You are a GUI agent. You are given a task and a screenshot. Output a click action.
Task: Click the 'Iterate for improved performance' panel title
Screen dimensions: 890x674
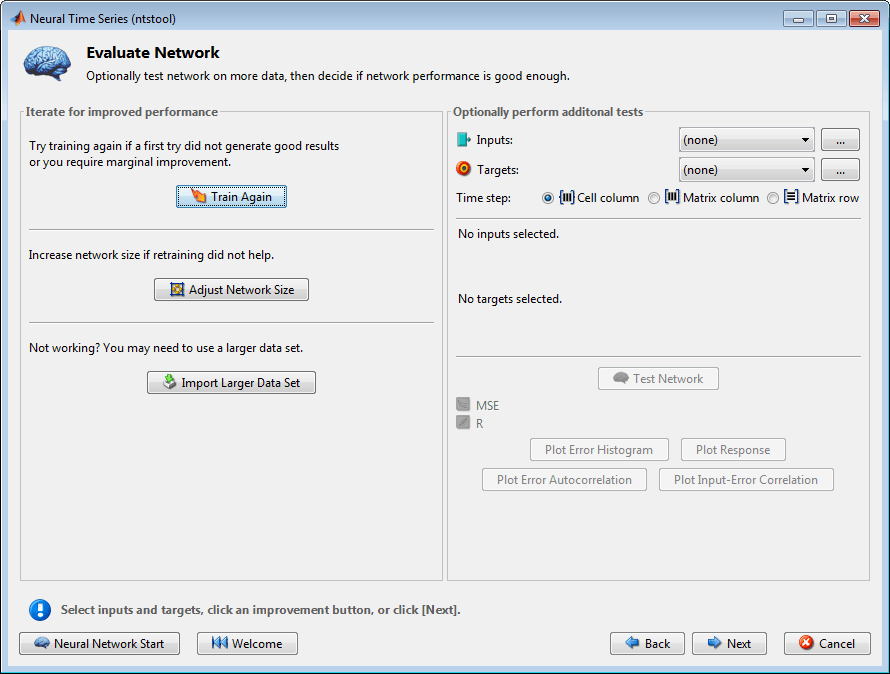(121, 112)
